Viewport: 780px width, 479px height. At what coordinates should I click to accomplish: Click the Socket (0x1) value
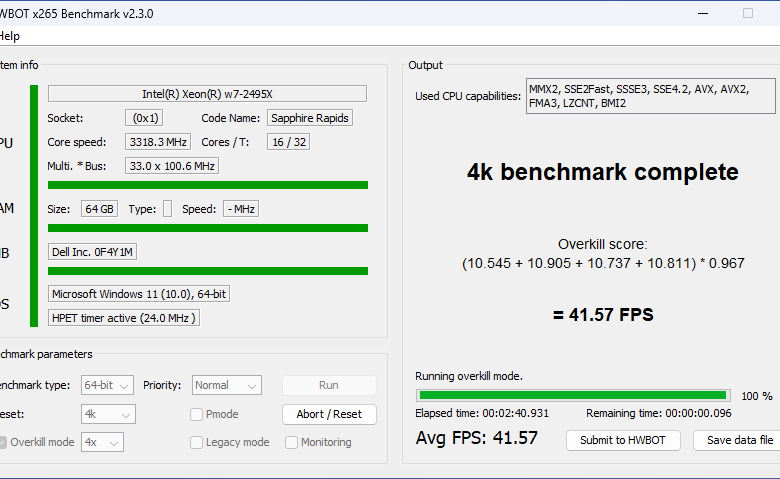(144, 118)
